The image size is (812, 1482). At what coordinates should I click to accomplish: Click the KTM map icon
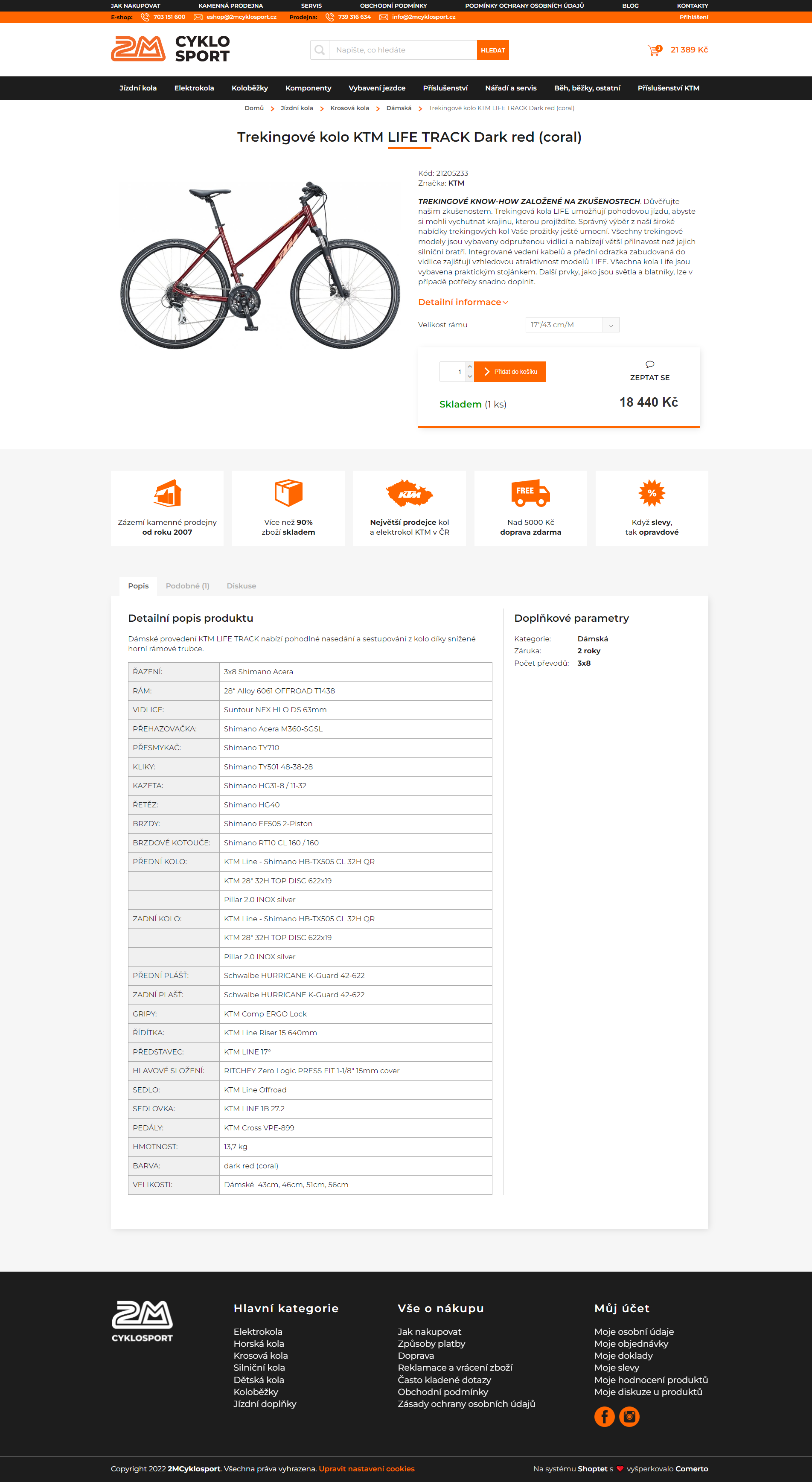click(x=409, y=493)
